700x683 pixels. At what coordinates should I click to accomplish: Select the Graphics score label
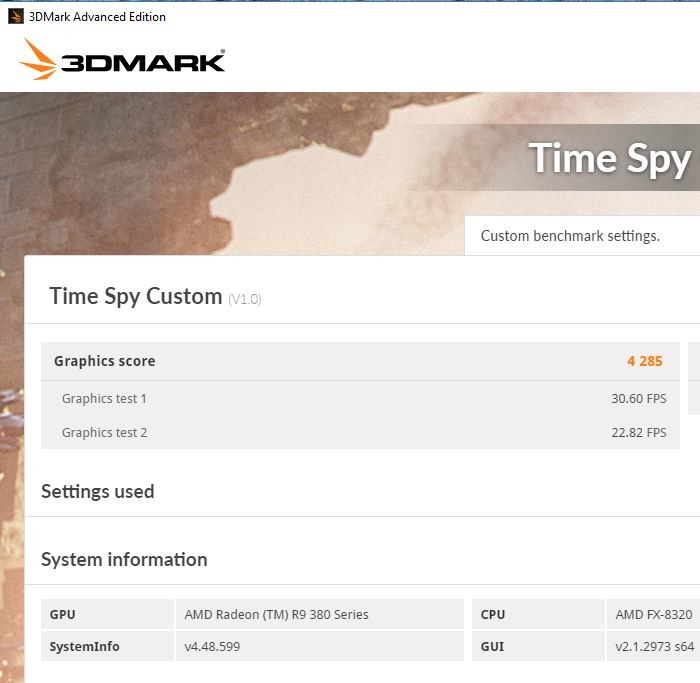click(104, 361)
